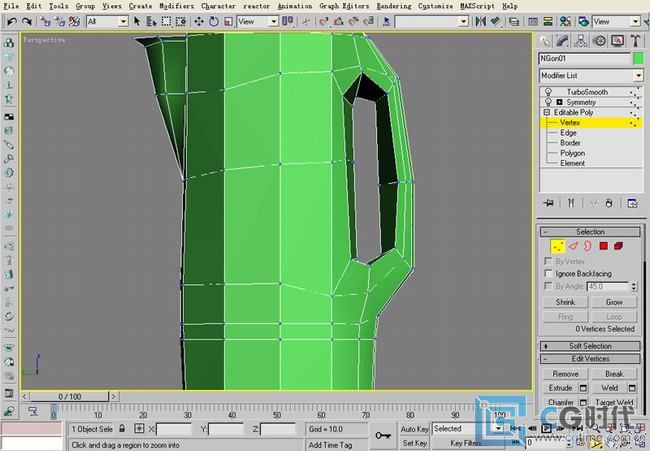Open the Customize menu
Screen dimensions: 650x451
(435, 6)
